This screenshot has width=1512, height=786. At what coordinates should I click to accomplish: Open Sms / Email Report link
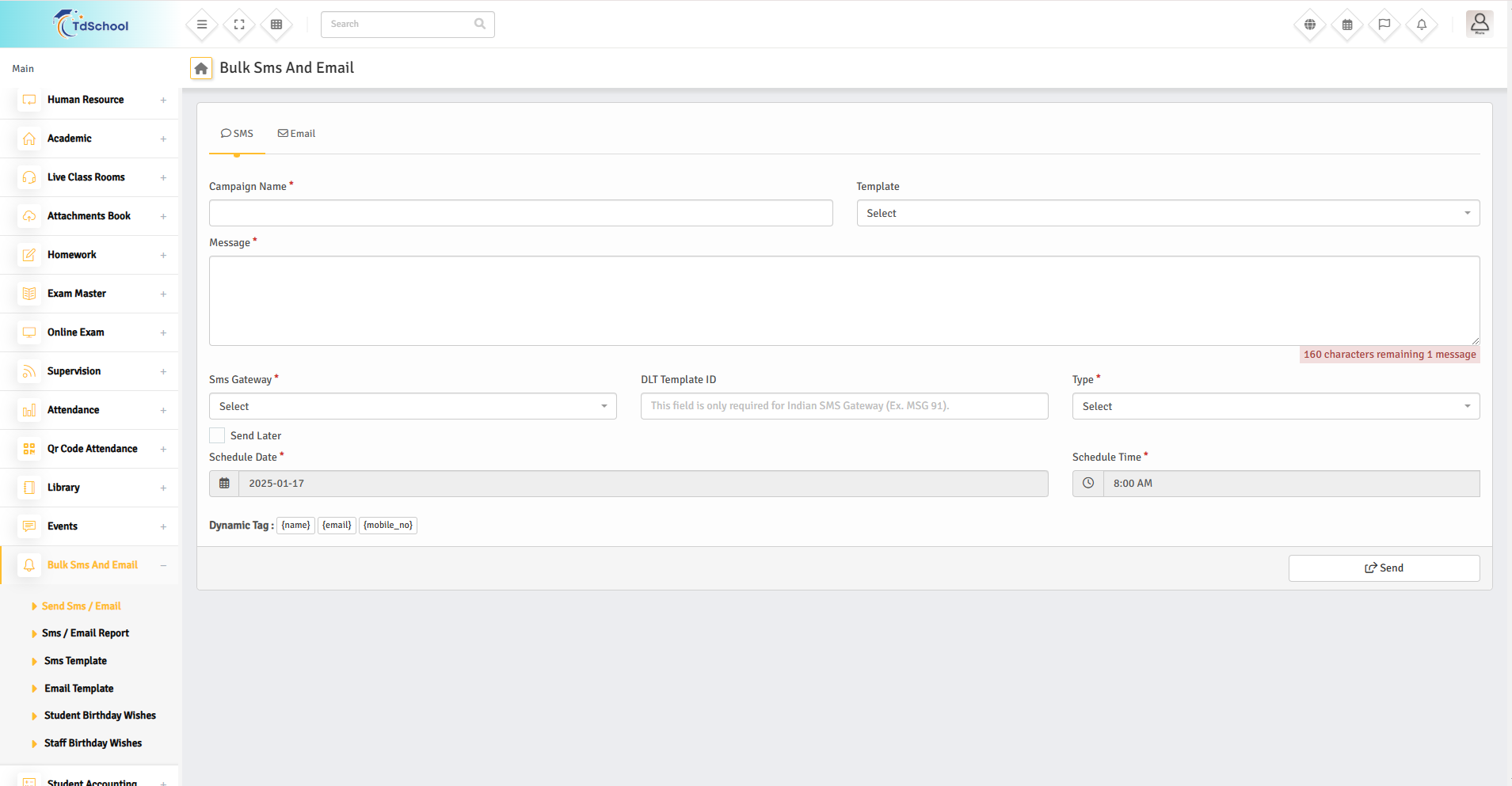coord(86,633)
